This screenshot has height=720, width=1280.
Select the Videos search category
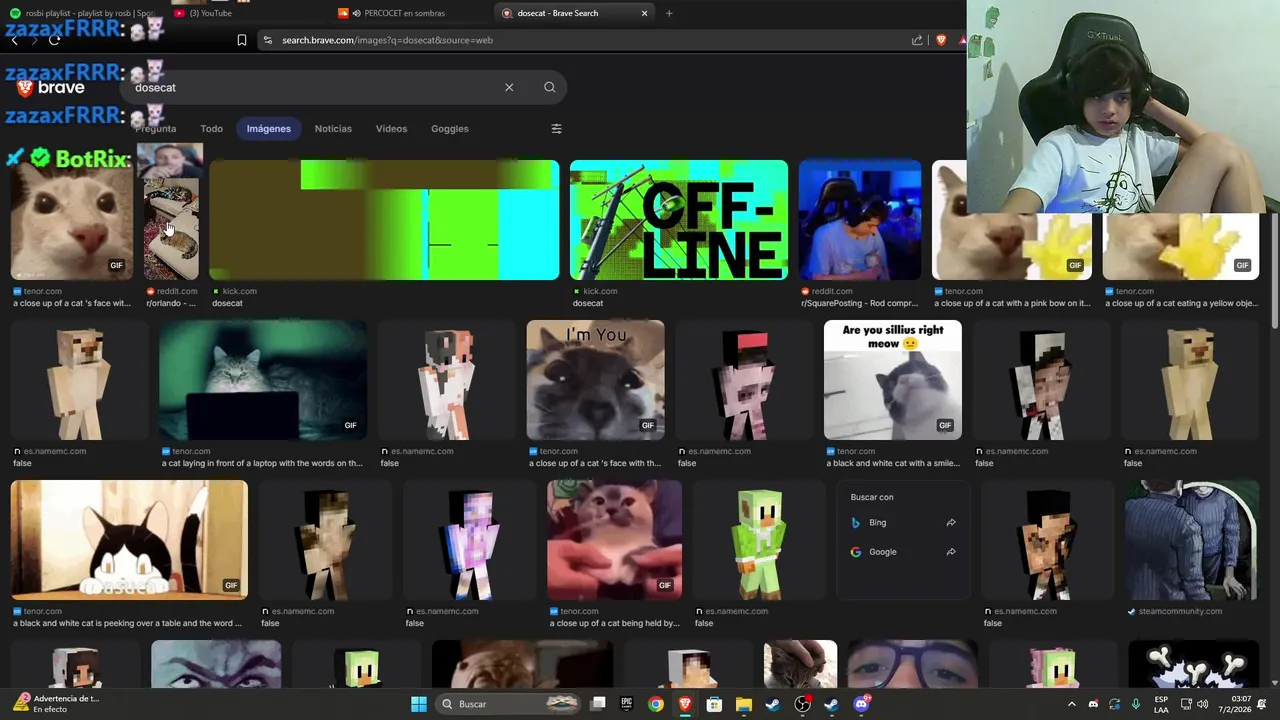pos(391,128)
